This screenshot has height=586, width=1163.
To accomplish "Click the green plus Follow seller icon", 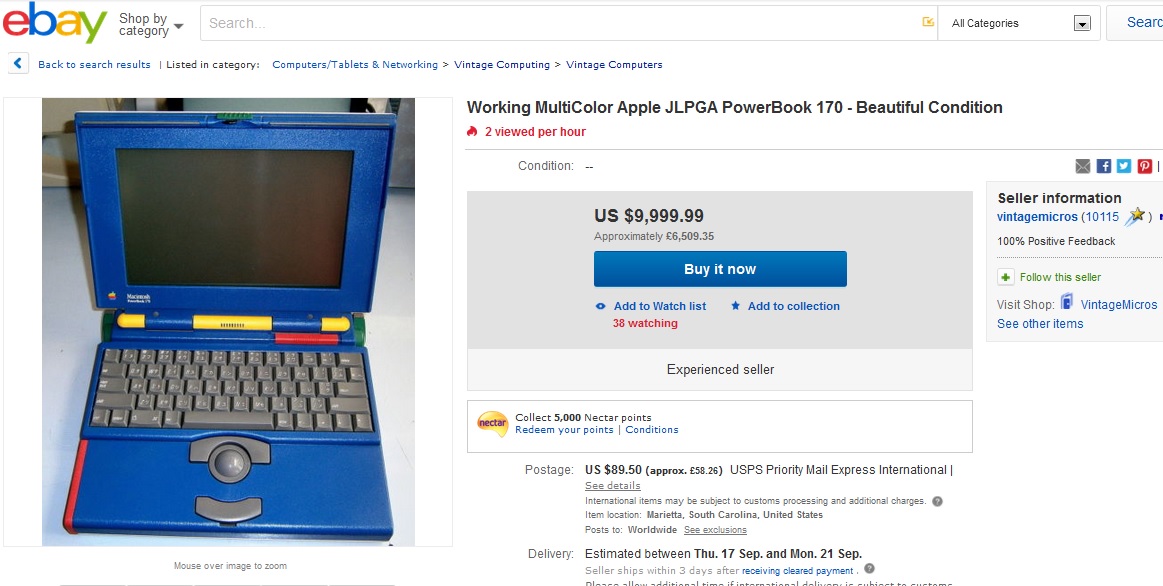I will (1006, 277).
